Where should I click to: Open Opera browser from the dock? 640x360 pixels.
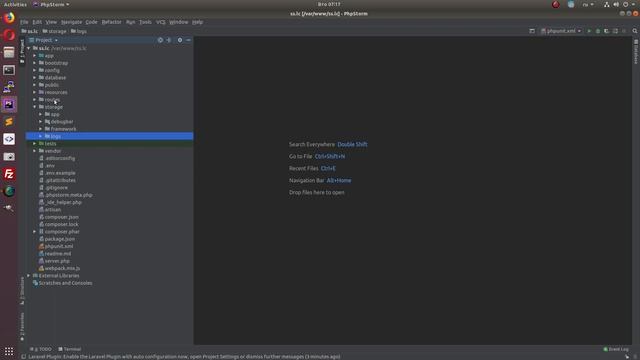(9, 35)
